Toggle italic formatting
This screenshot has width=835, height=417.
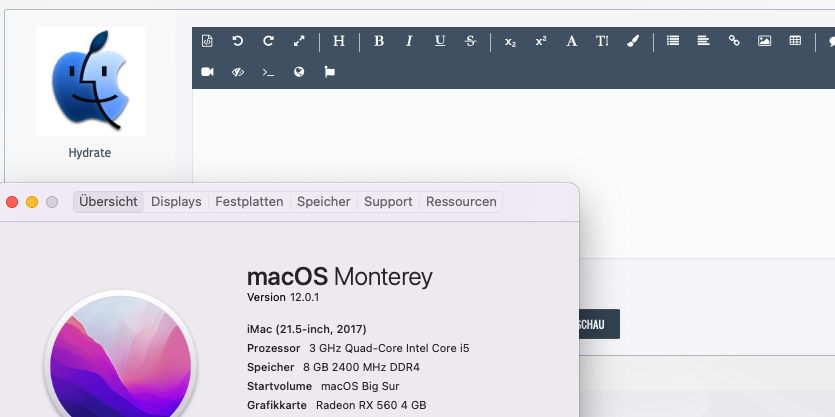(409, 41)
